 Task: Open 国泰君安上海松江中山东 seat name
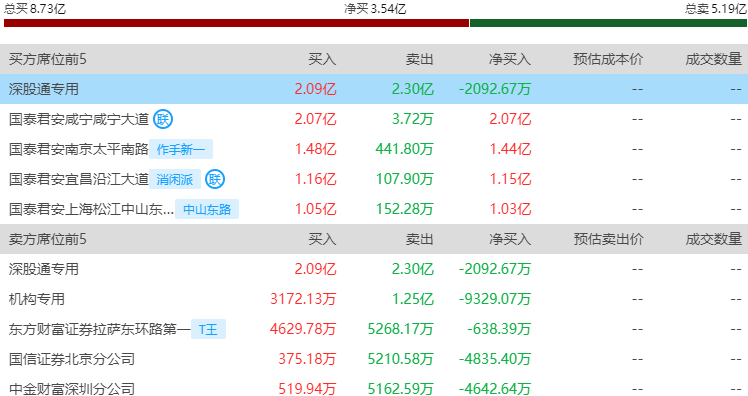click(91, 209)
